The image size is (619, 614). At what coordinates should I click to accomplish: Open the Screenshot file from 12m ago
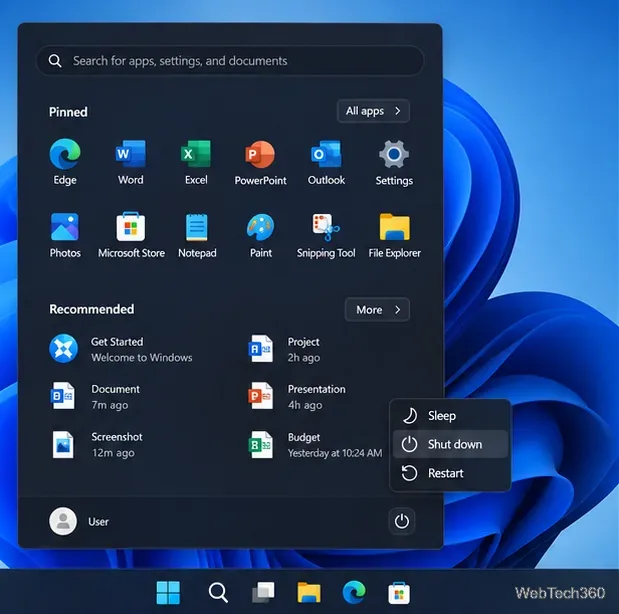[97, 445]
